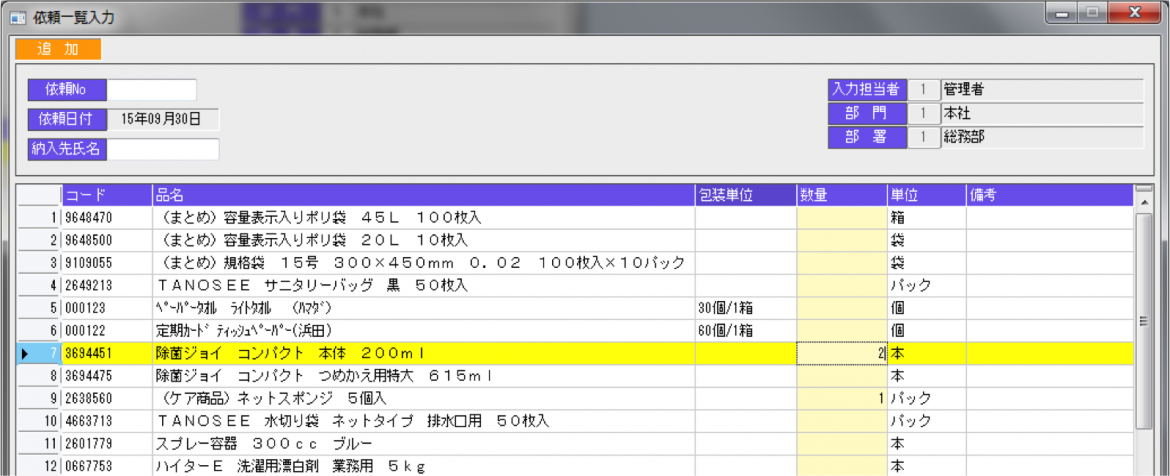Screen dimensions: 1170x476
Task: Click the current-row arrow indicator of row 7
Action: click(x=26, y=353)
